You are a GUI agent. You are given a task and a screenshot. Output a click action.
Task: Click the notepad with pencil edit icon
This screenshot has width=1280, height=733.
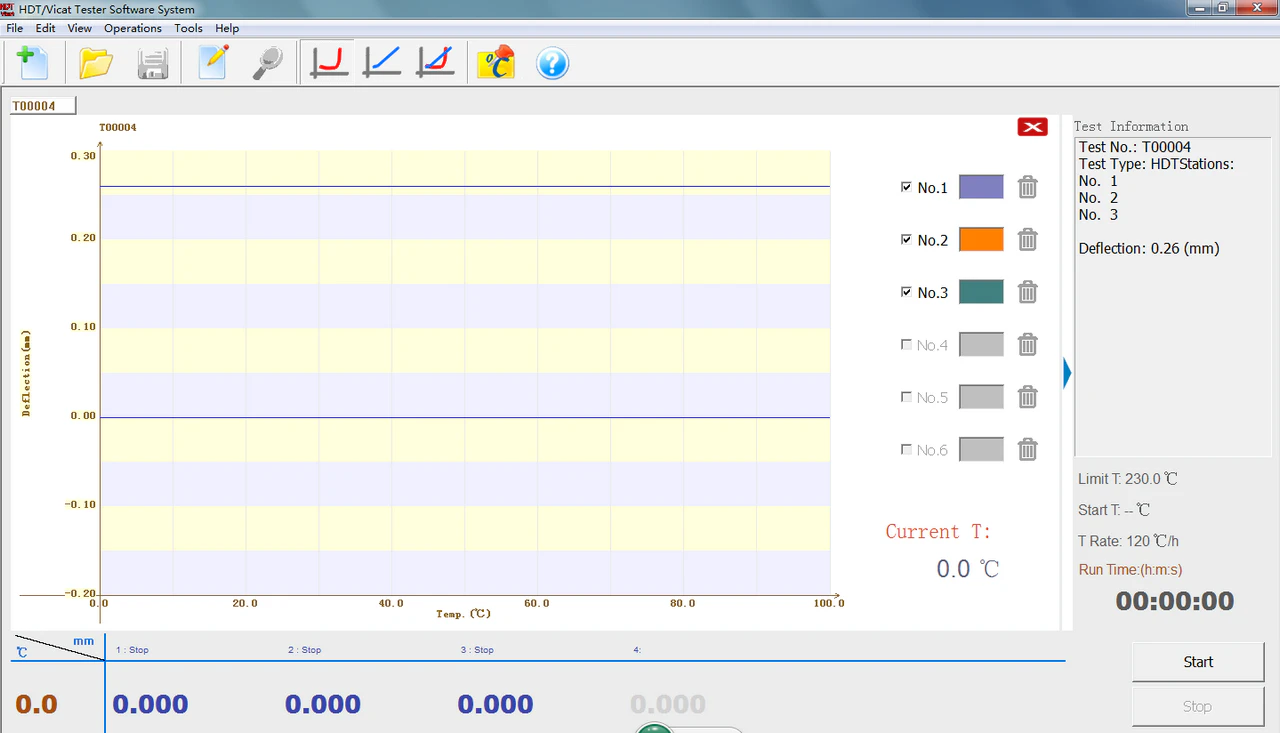[x=213, y=63]
